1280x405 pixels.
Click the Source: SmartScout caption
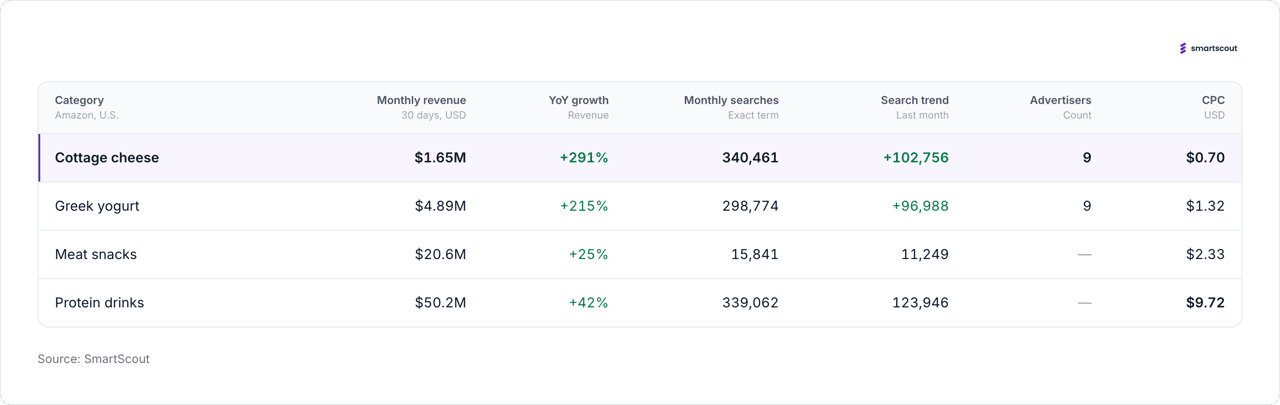coord(94,359)
